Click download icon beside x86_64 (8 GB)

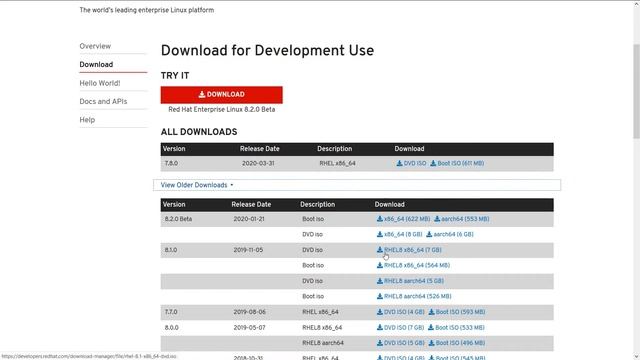pyautogui.click(x=380, y=234)
